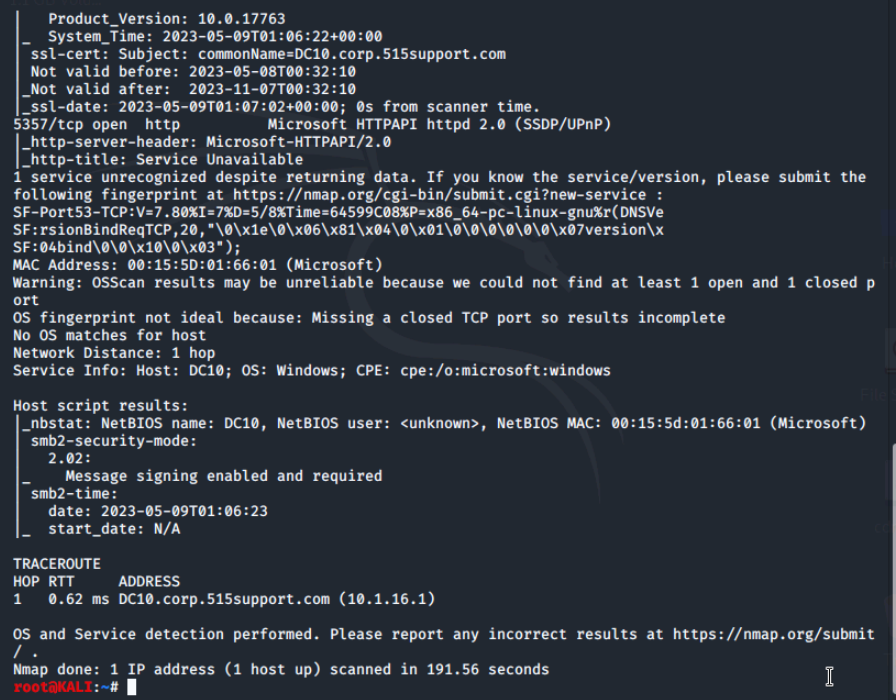Click the 'Host script results:' heading
The width and height of the screenshot is (896, 700).
101,406
